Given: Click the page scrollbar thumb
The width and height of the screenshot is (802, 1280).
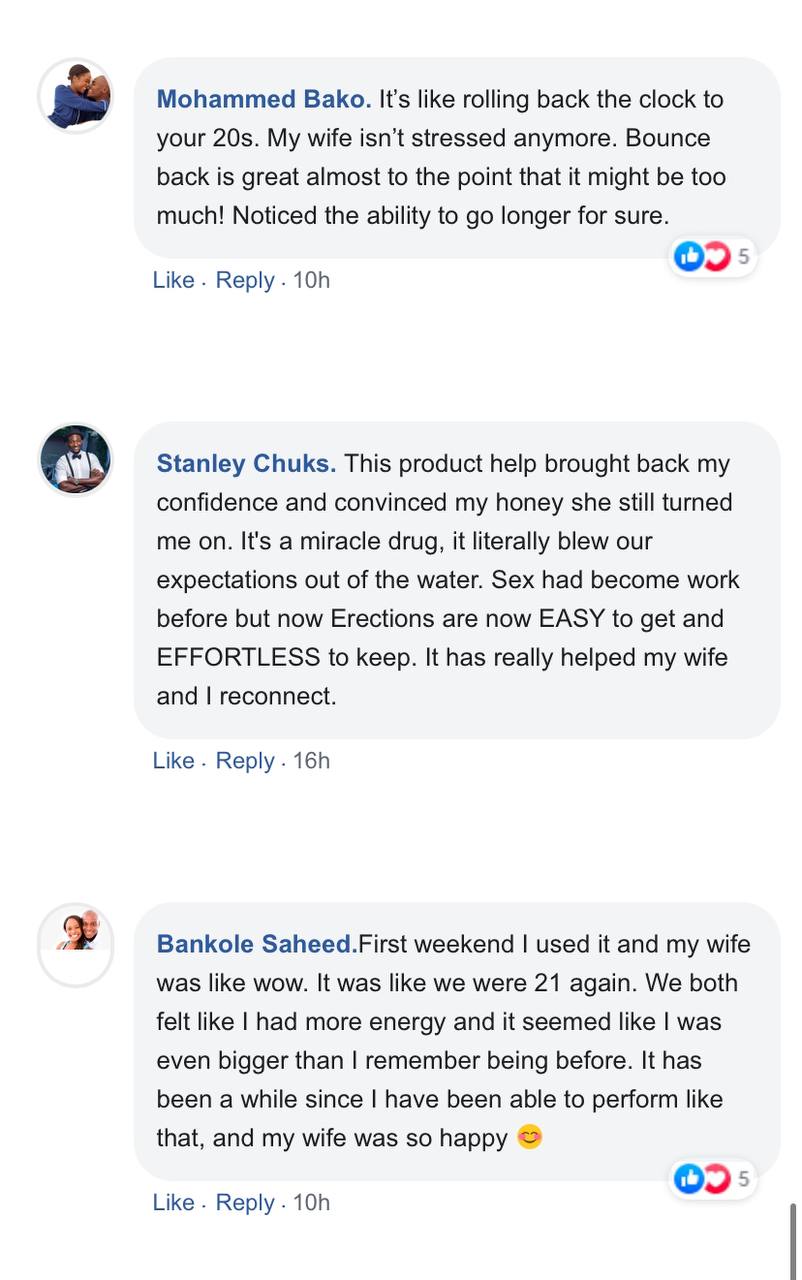Looking at the screenshot, I should coord(793,1240).
